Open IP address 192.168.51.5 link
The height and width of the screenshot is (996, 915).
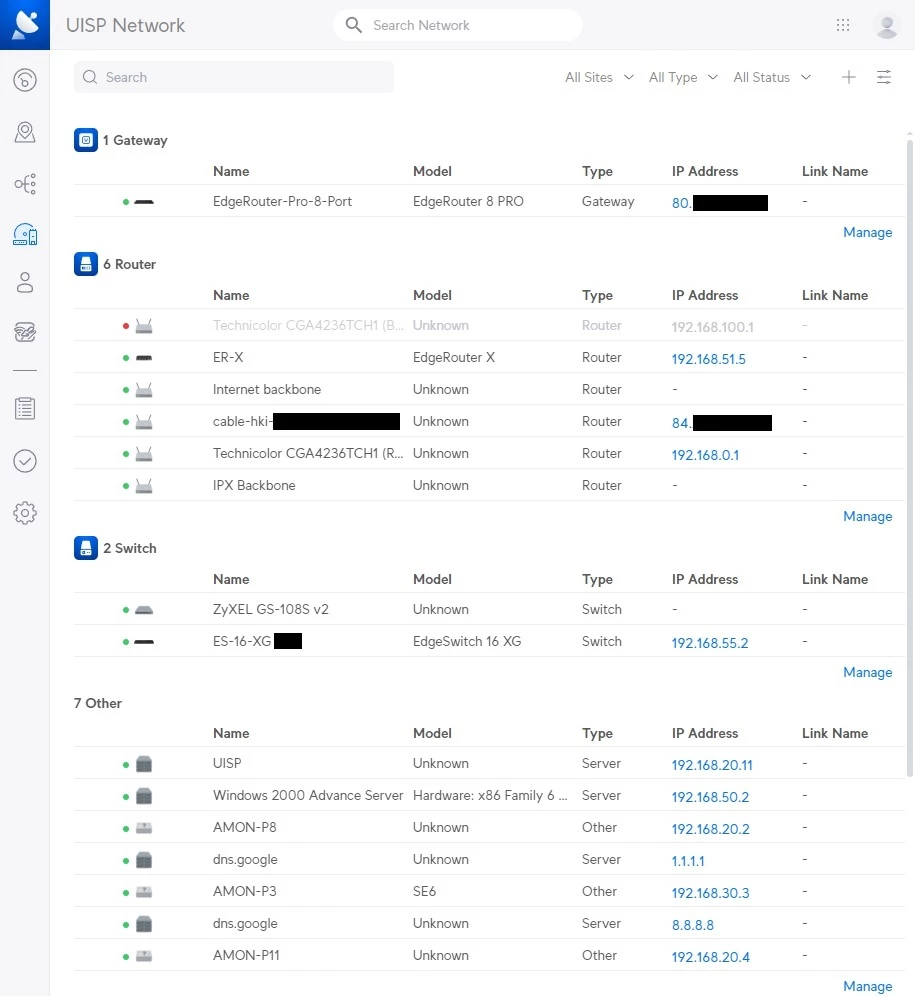click(708, 359)
